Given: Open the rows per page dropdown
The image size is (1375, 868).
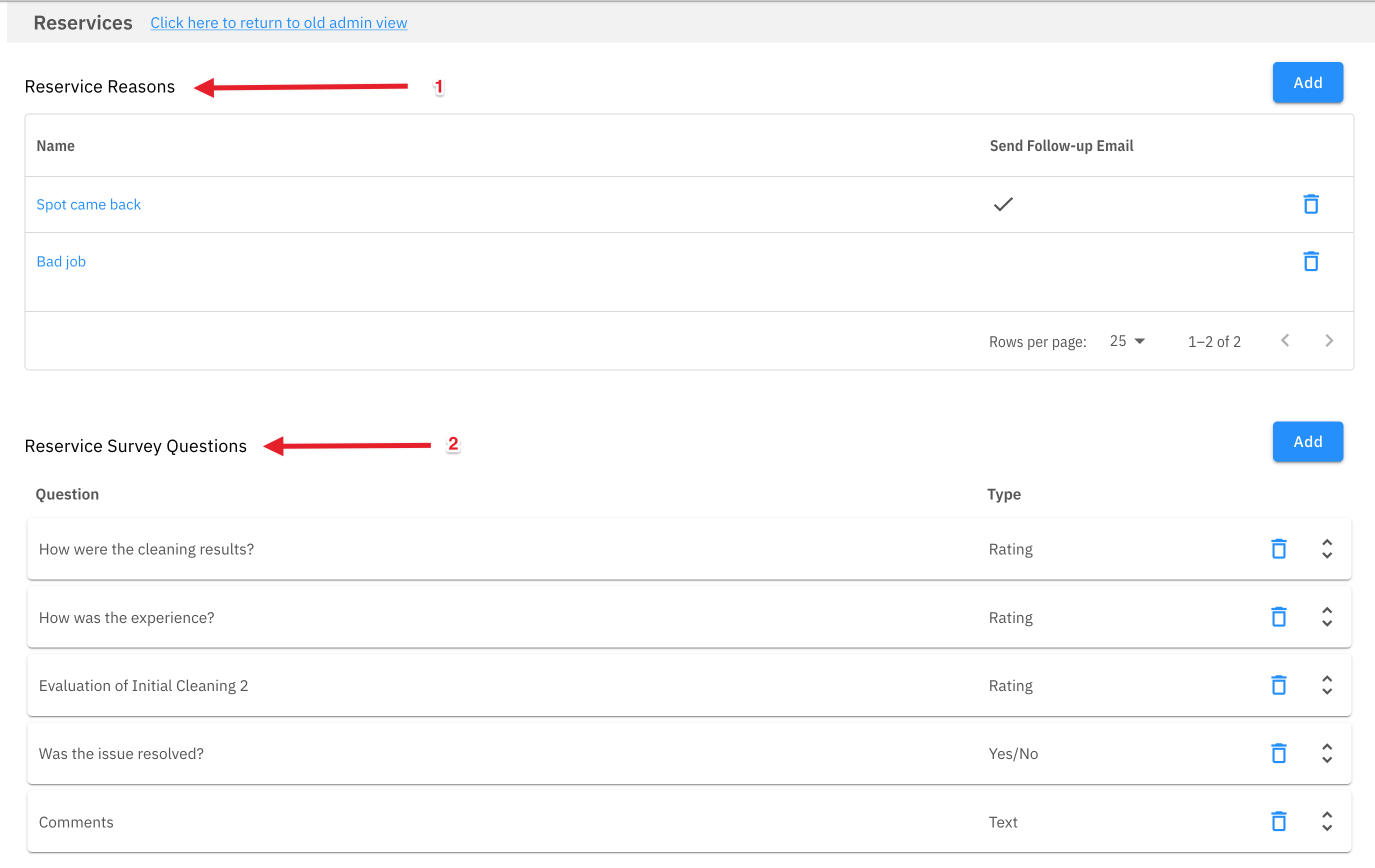Looking at the screenshot, I should [1127, 341].
